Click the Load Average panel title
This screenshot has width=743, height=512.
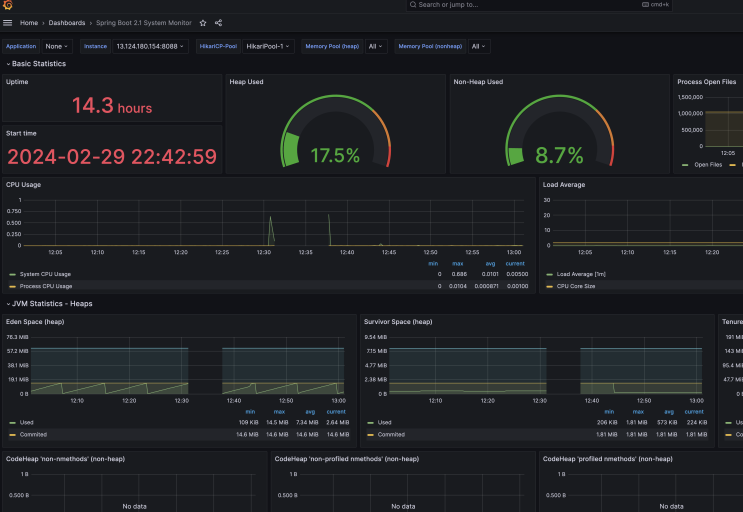click(x=564, y=185)
